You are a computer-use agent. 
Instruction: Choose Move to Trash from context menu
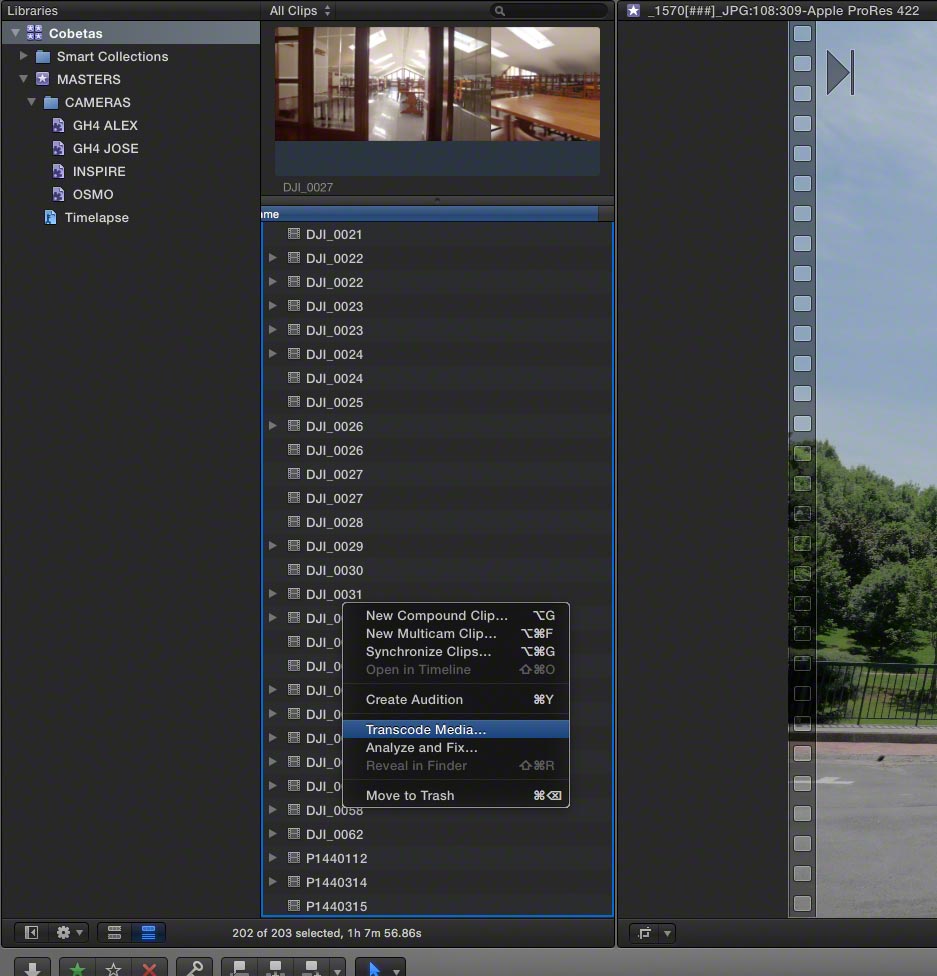tap(456, 795)
